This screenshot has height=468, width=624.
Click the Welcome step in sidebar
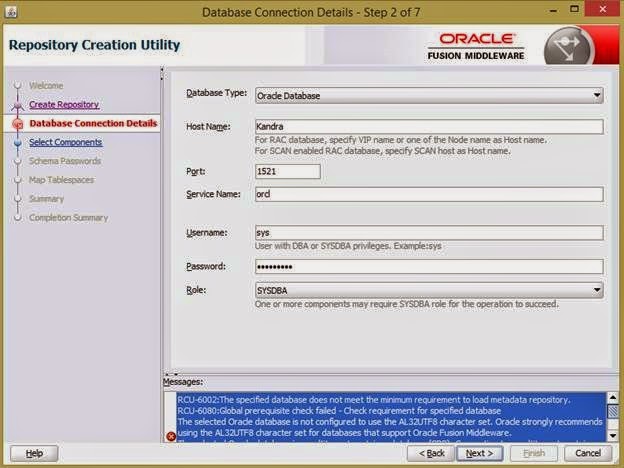pyautogui.click(x=46, y=86)
